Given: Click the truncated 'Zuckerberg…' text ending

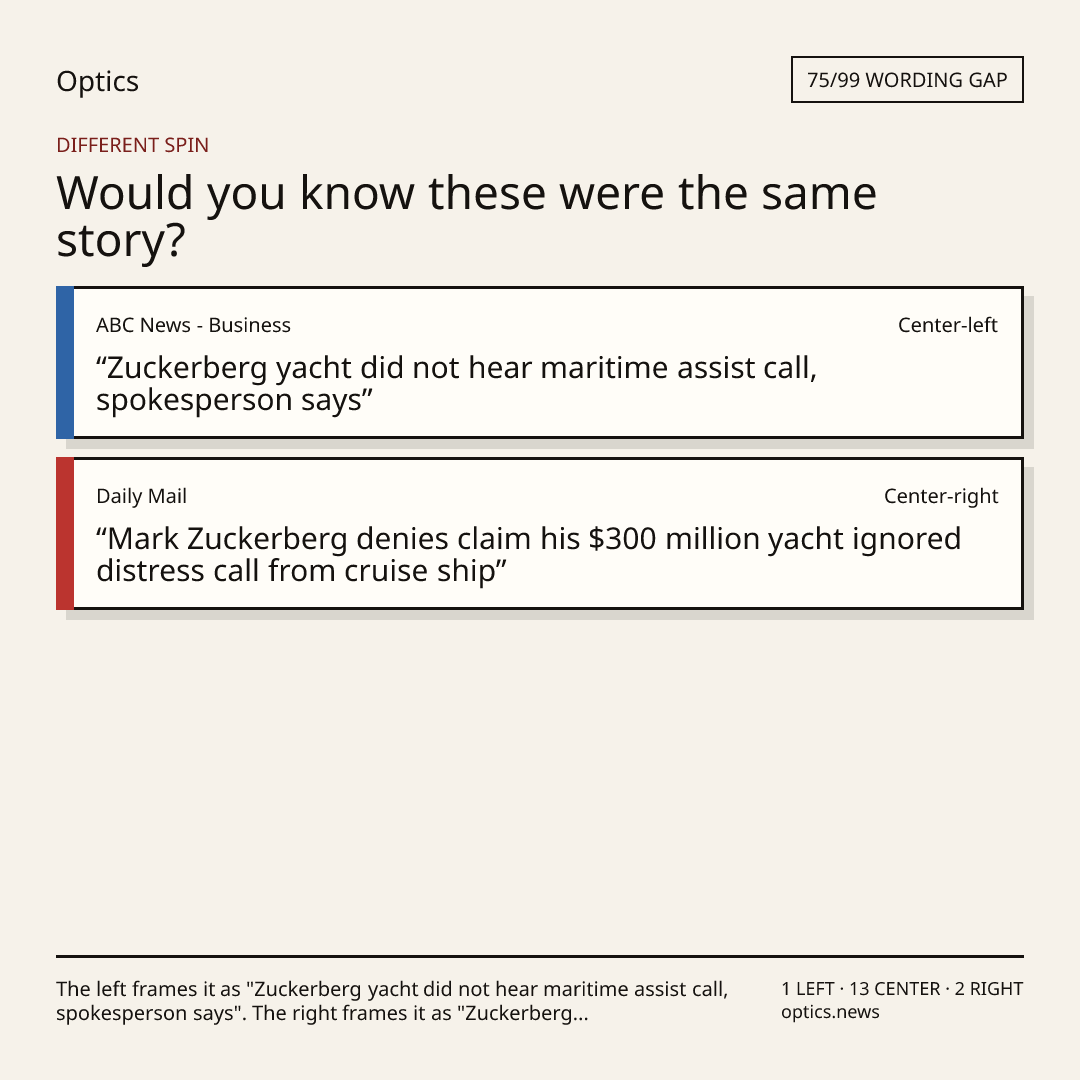Looking at the screenshot, I should coord(527,1013).
